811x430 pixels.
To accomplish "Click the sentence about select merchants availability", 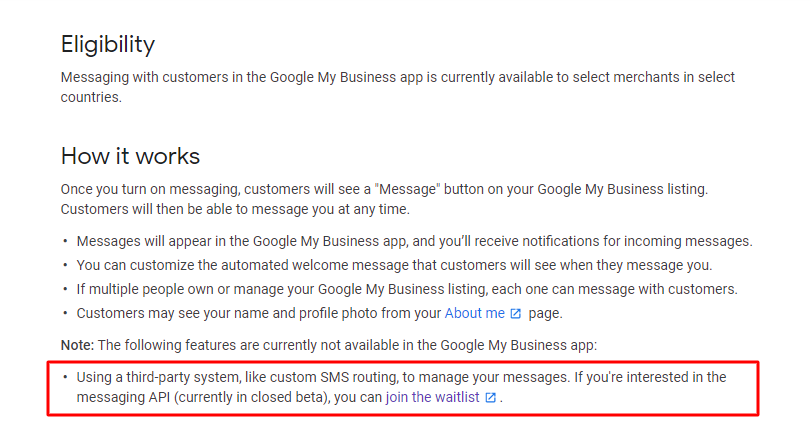I will click(397, 87).
